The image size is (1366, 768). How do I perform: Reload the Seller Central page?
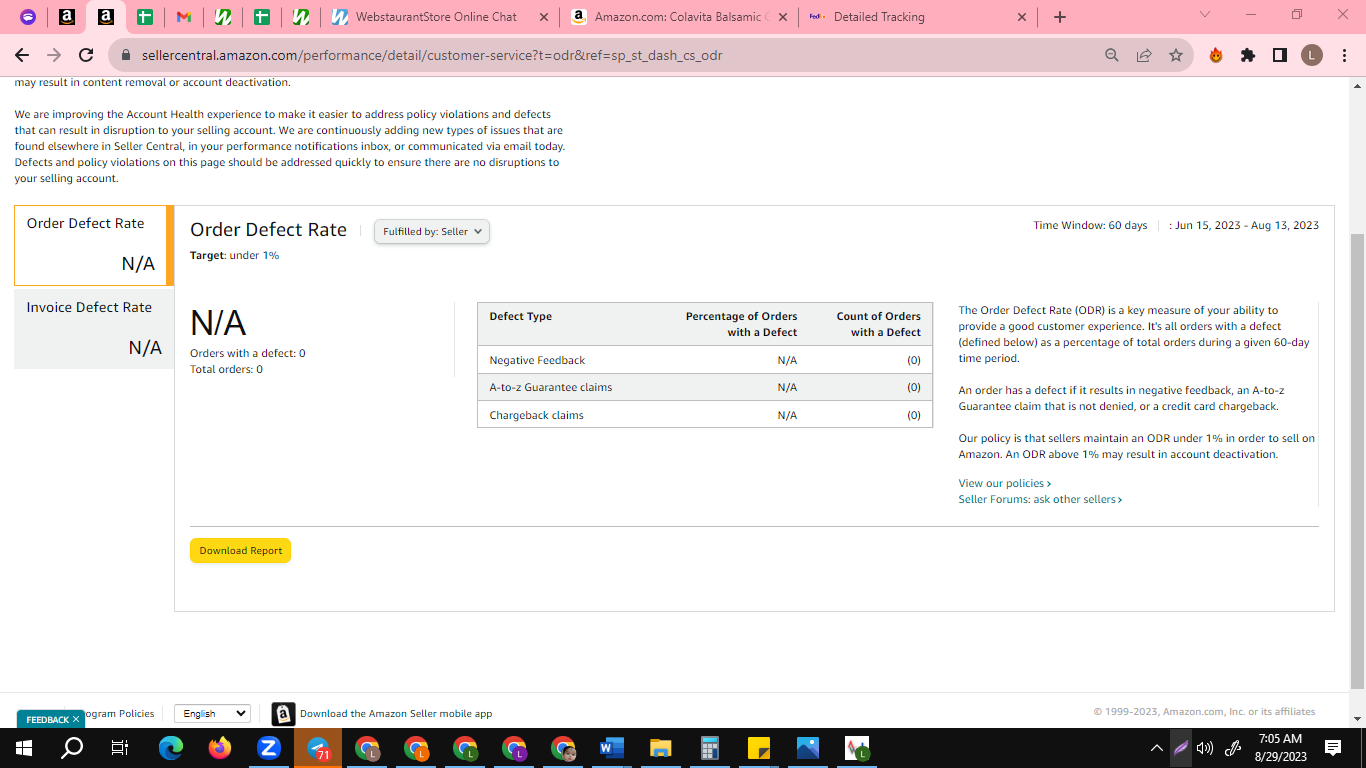[86, 55]
